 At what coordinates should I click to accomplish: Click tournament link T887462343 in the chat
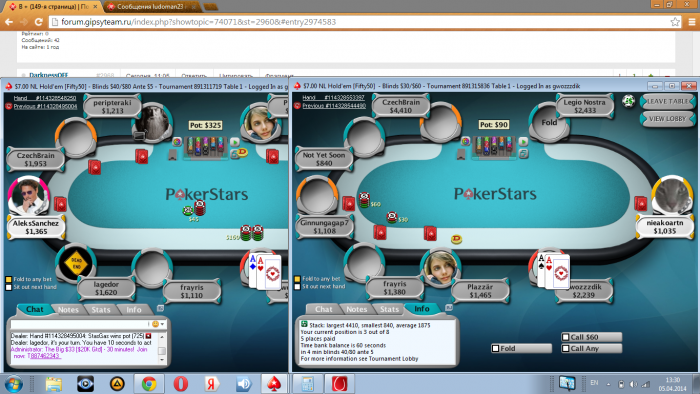coord(44,356)
